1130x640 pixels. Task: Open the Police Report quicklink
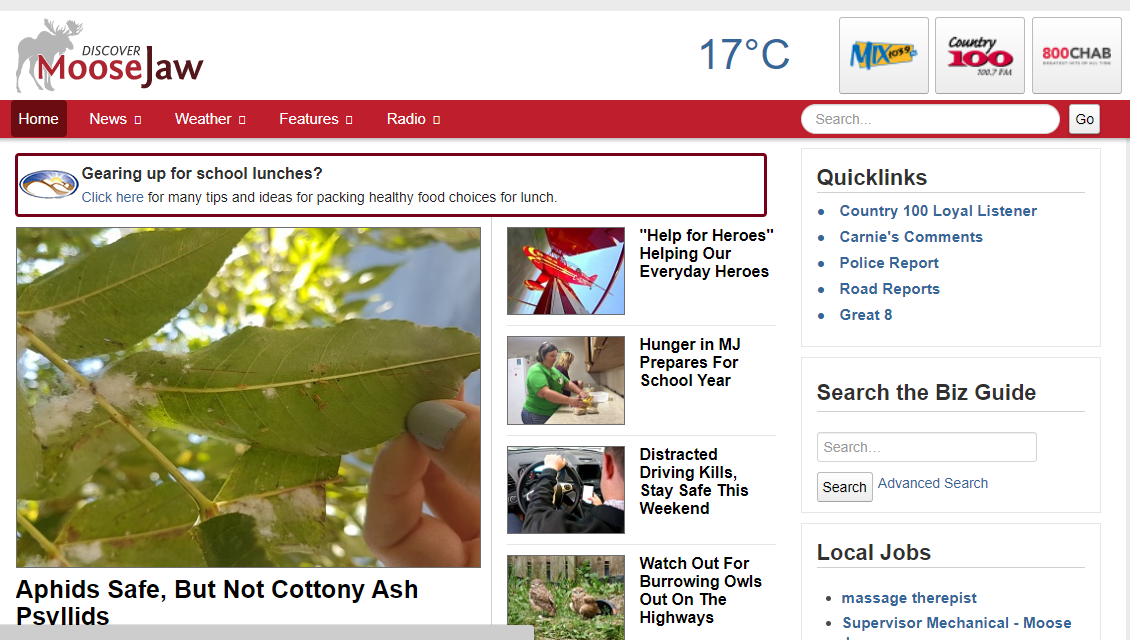[889, 263]
